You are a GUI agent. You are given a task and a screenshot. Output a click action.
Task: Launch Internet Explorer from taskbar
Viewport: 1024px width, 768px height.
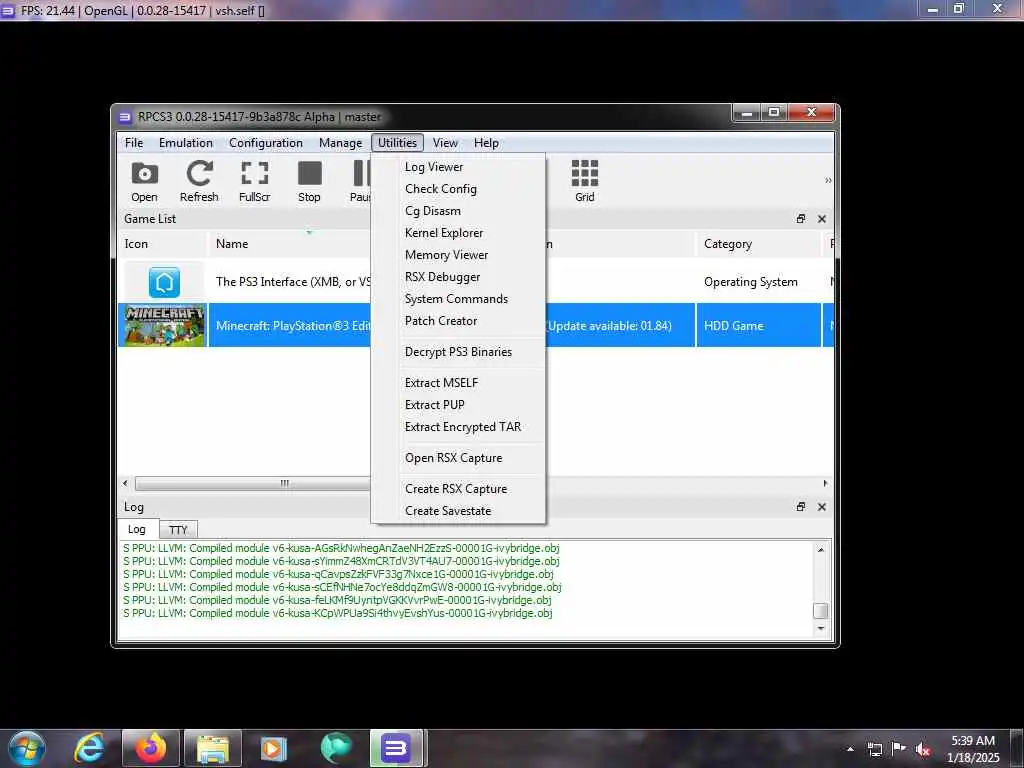(x=90, y=748)
